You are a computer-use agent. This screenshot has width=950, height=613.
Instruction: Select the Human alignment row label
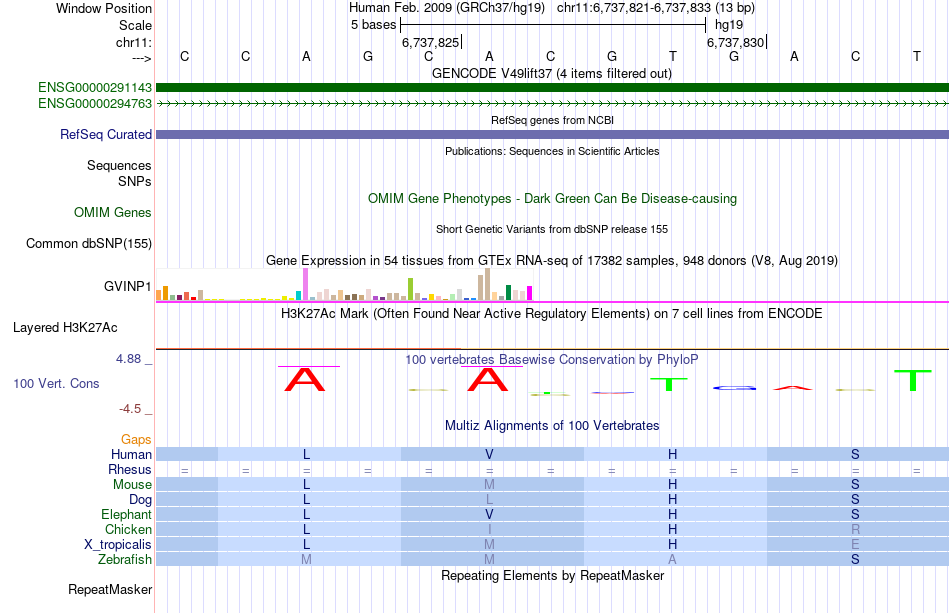click(131, 454)
